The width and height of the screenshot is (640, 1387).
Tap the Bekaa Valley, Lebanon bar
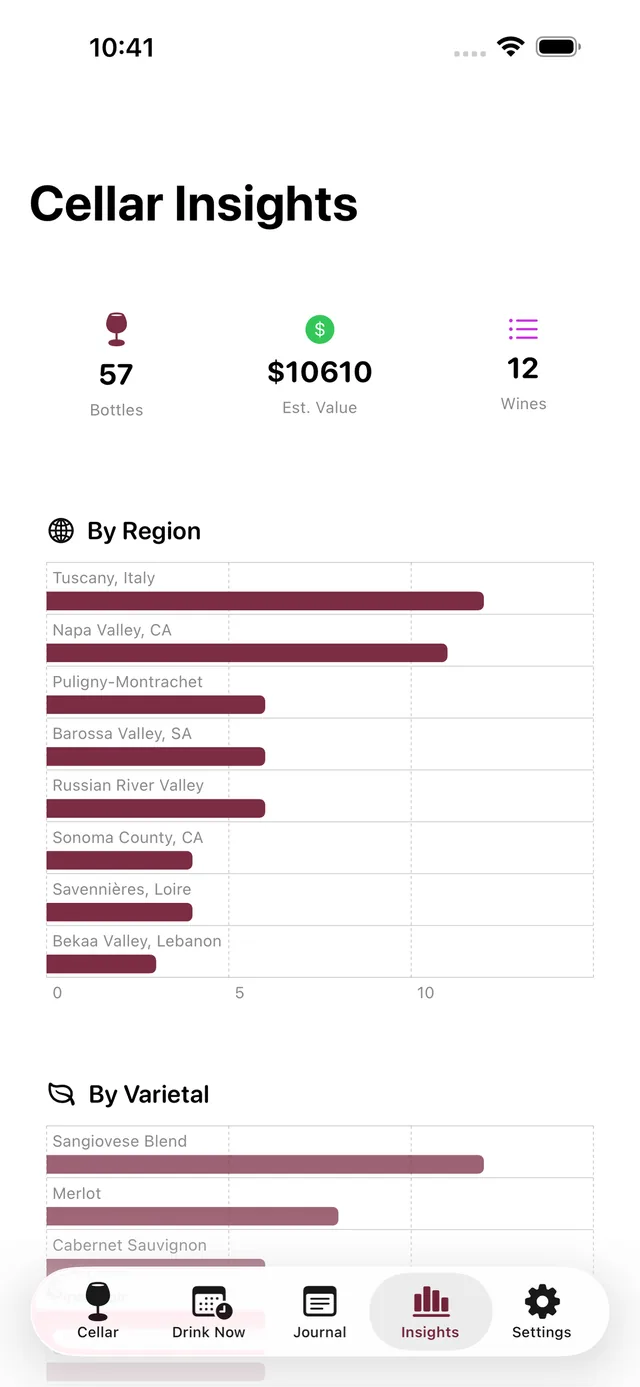[x=101, y=964]
